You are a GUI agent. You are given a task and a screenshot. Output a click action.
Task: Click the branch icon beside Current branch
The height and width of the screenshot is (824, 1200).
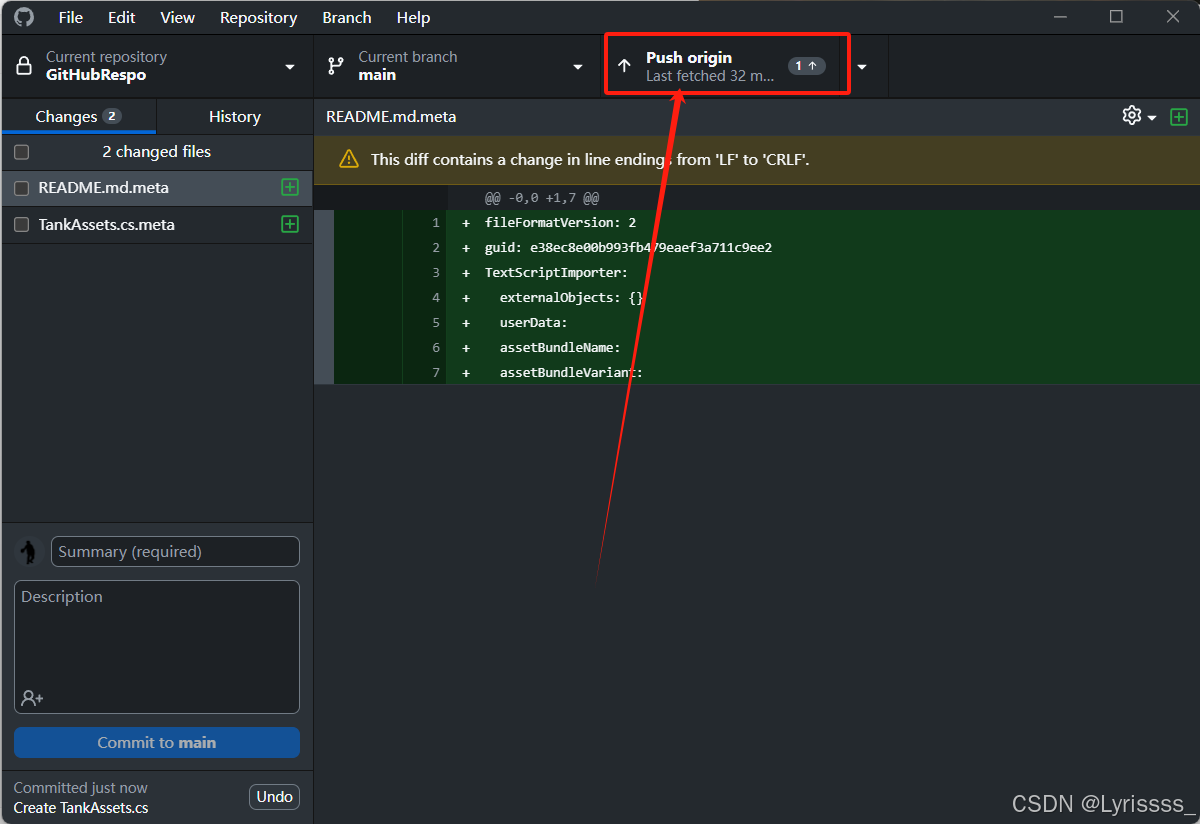pos(336,66)
